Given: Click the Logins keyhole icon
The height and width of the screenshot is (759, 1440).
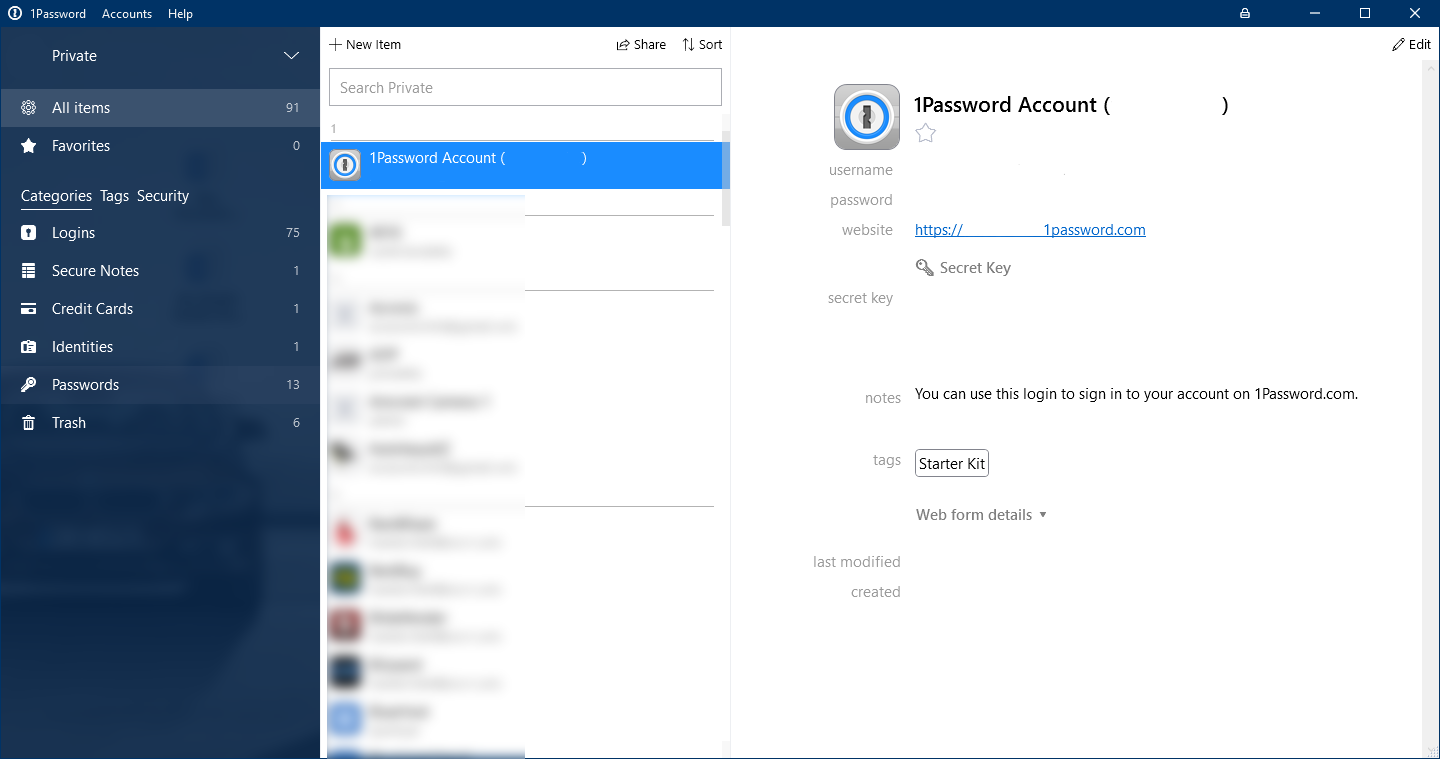Looking at the screenshot, I should coord(29,233).
